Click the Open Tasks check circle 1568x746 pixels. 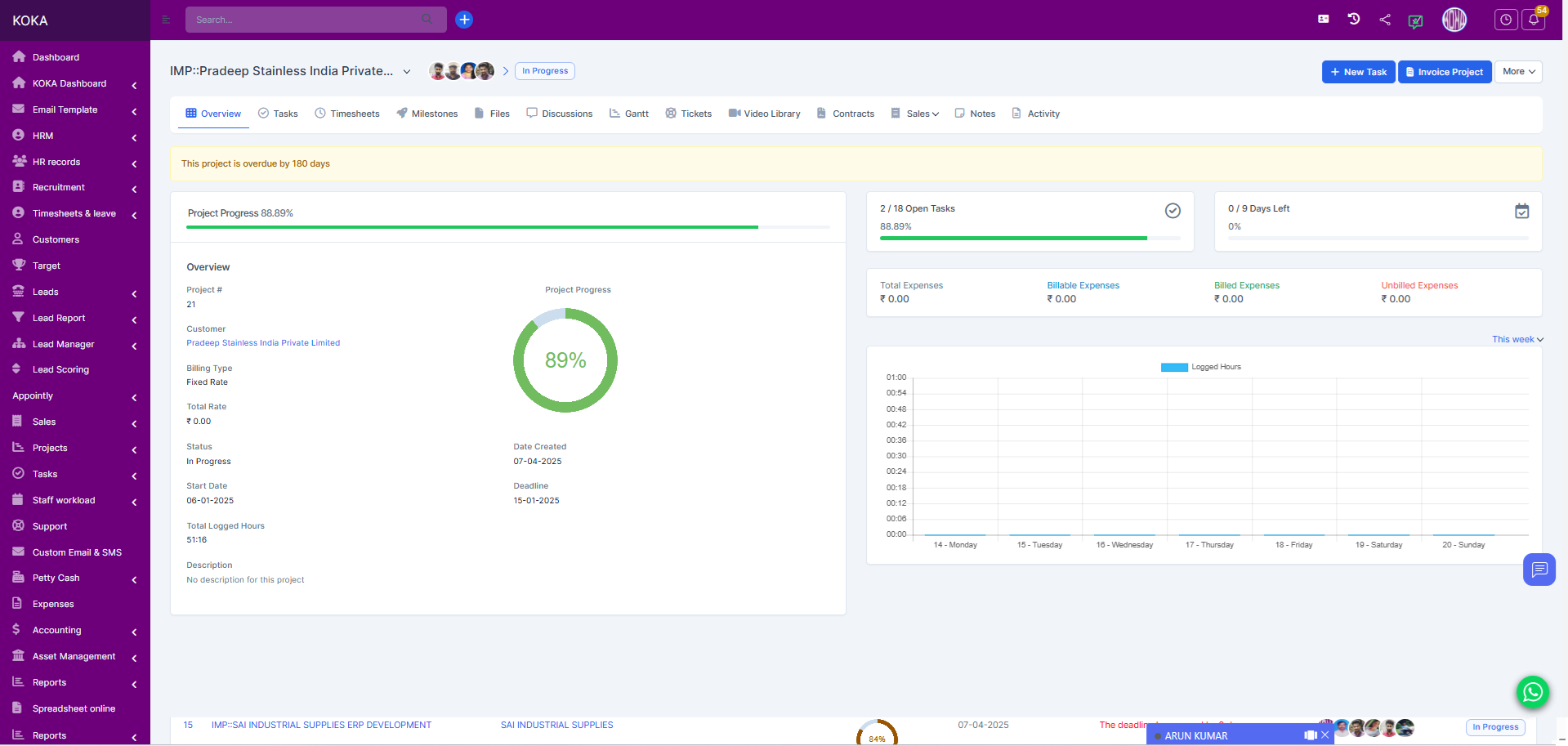[1173, 211]
